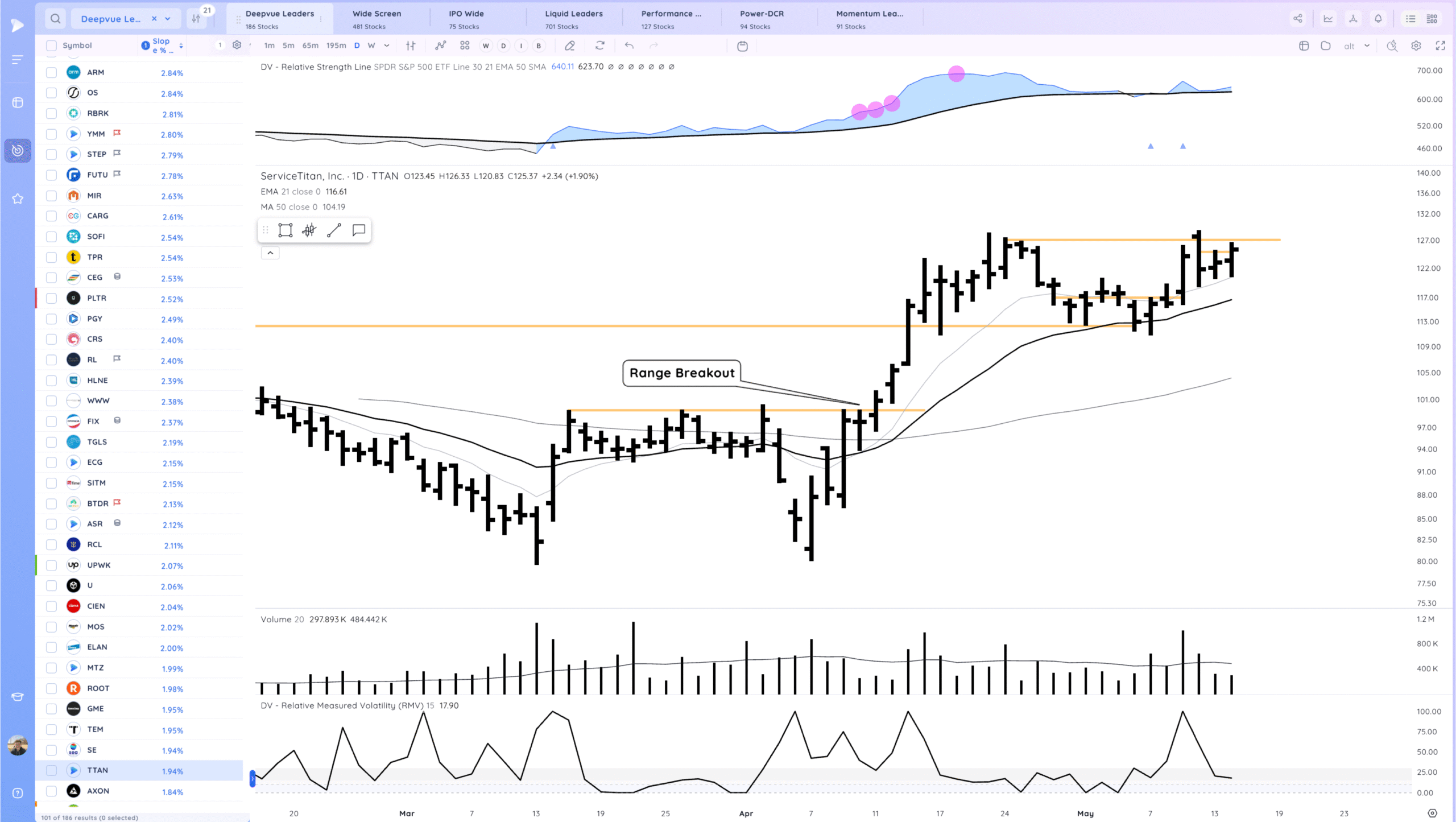Select the 65m timeframe button
1456x822 pixels.
(310, 46)
